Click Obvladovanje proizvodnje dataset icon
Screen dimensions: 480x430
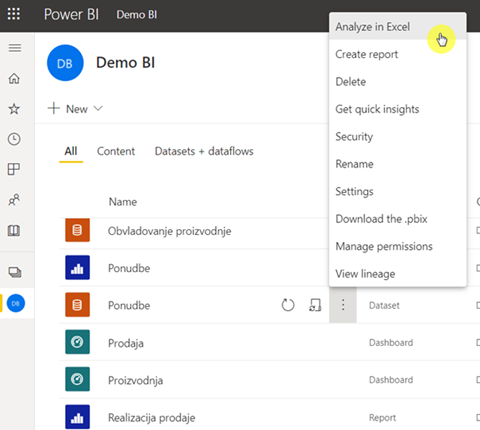point(77,230)
